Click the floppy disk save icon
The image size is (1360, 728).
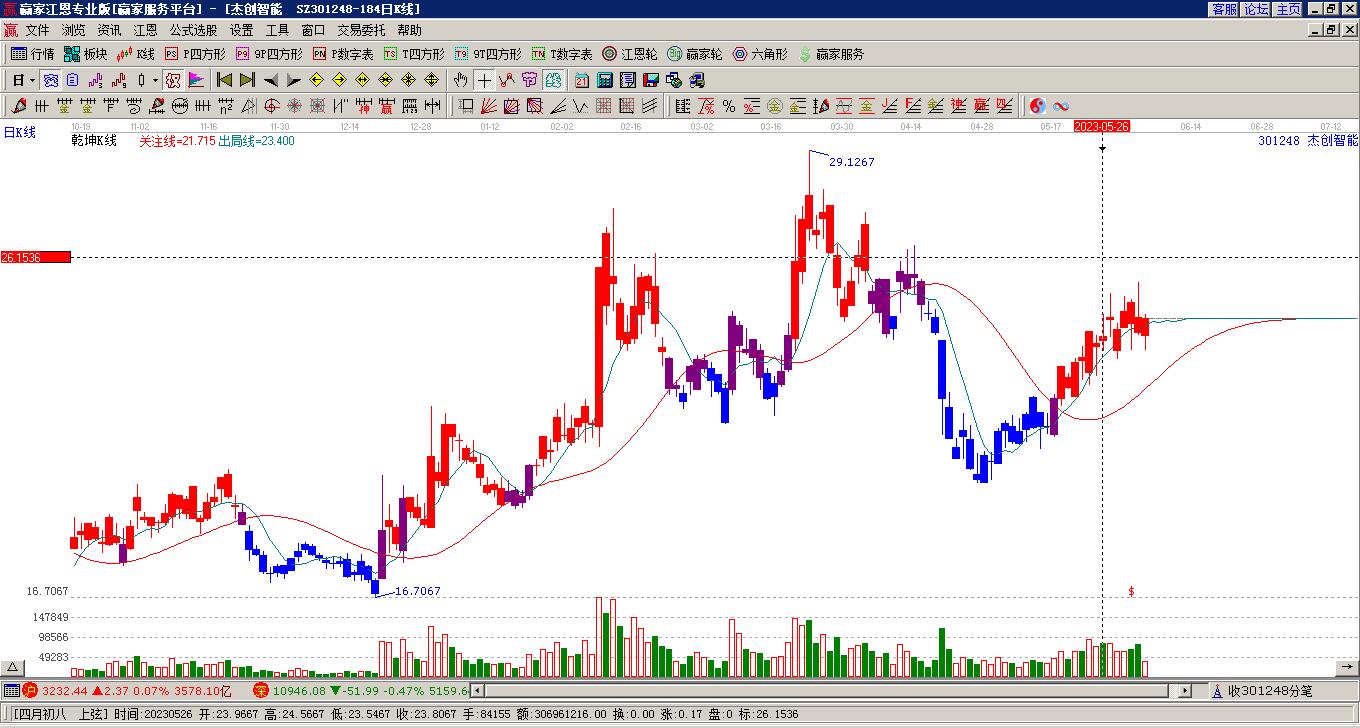pos(651,80)
